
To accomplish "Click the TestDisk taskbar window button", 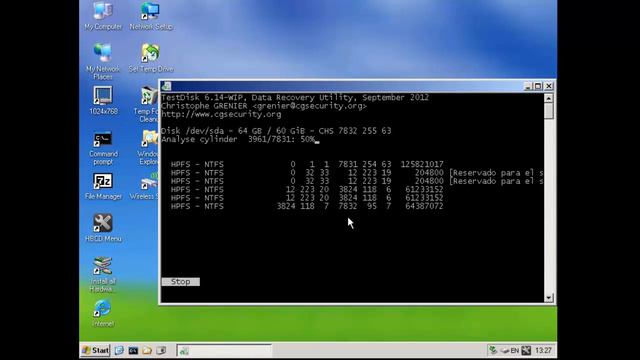I will point(224,350).
